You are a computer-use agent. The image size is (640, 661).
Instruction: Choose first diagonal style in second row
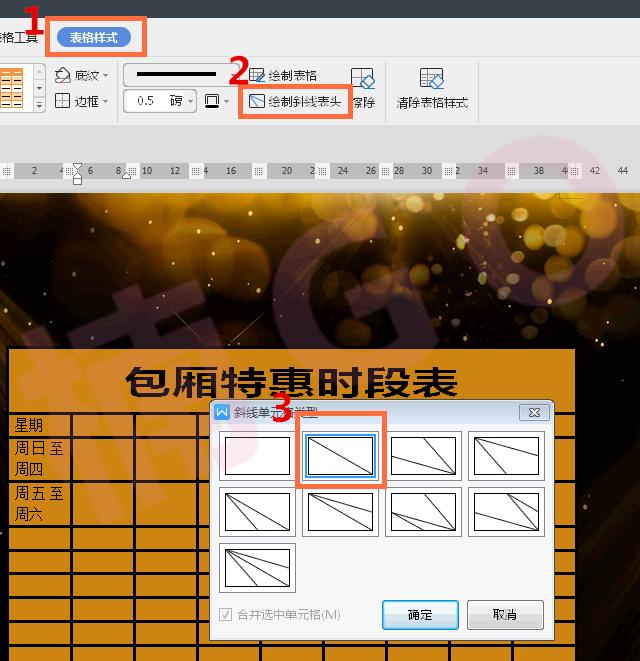pos(257,512)
